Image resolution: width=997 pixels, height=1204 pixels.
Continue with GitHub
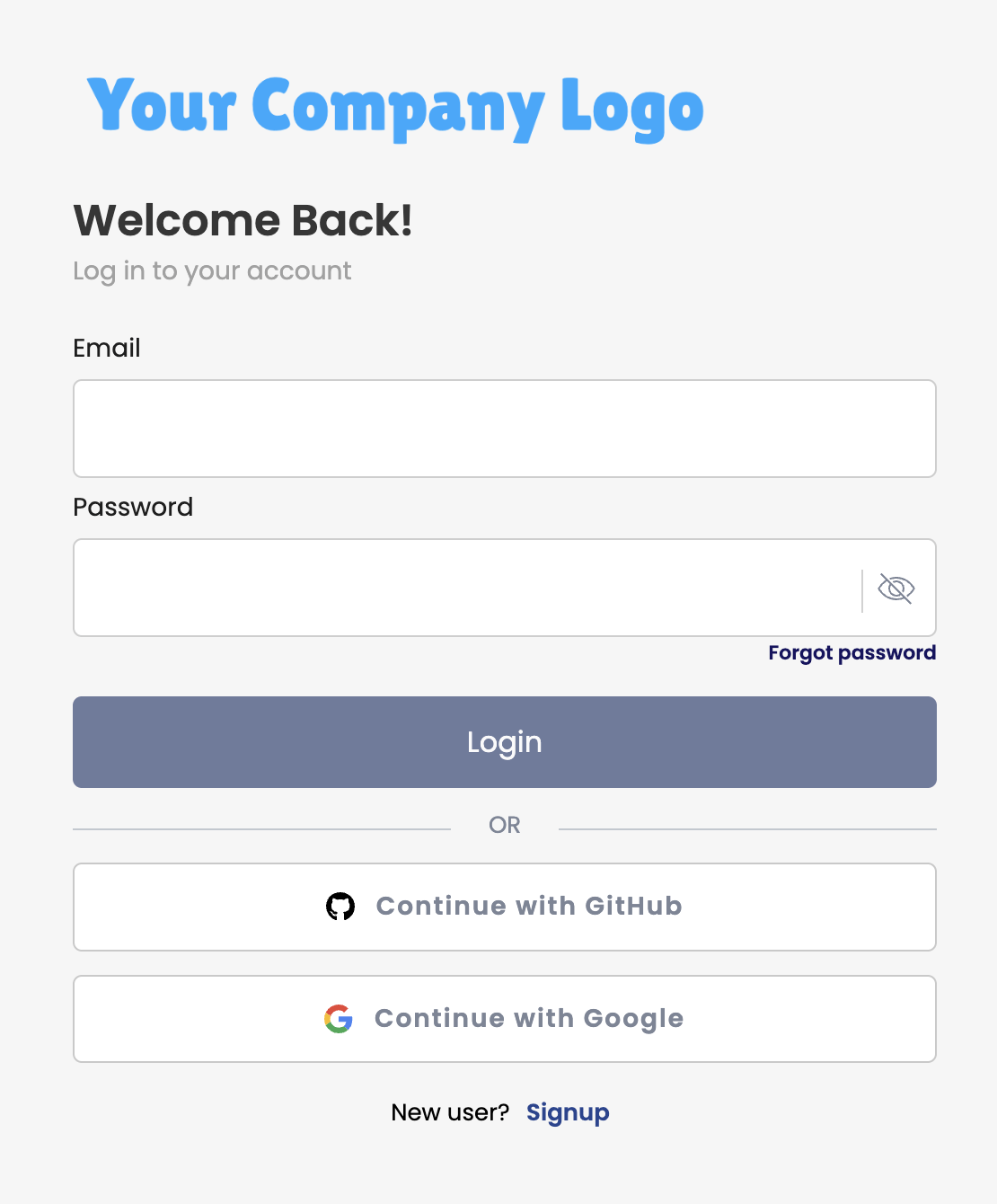tap(505, 907)
